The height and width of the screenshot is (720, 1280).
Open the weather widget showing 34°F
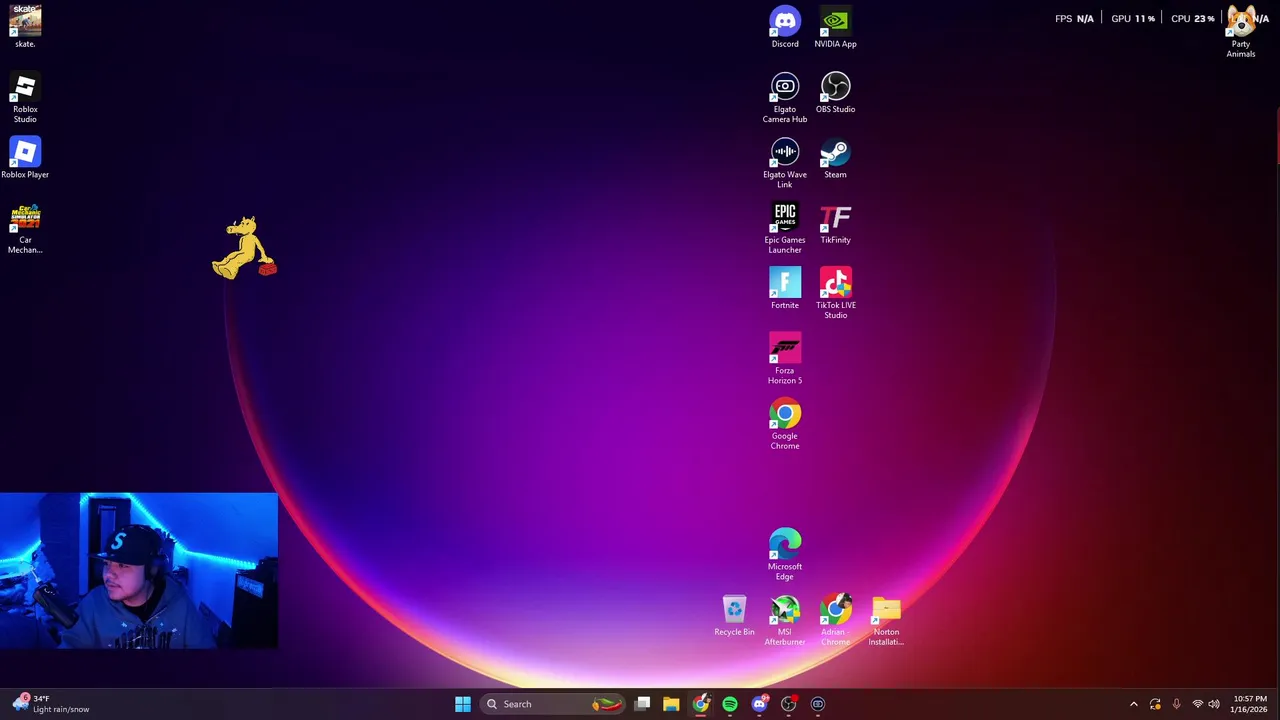52,704
